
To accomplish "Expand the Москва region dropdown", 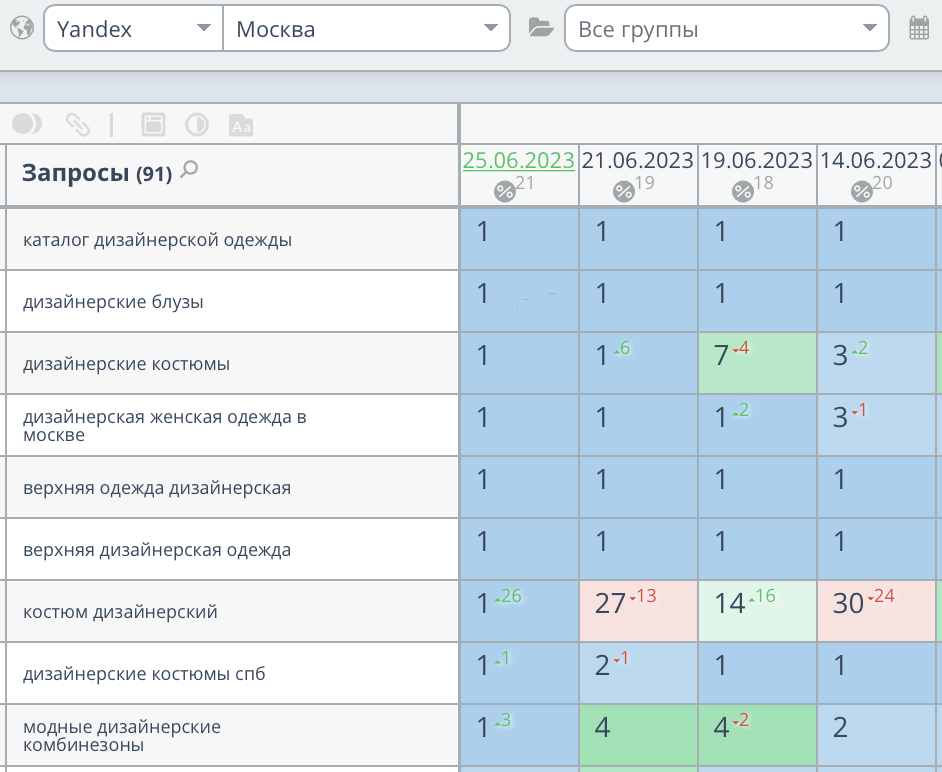I will pyautogui.click(x=366, y=29).
